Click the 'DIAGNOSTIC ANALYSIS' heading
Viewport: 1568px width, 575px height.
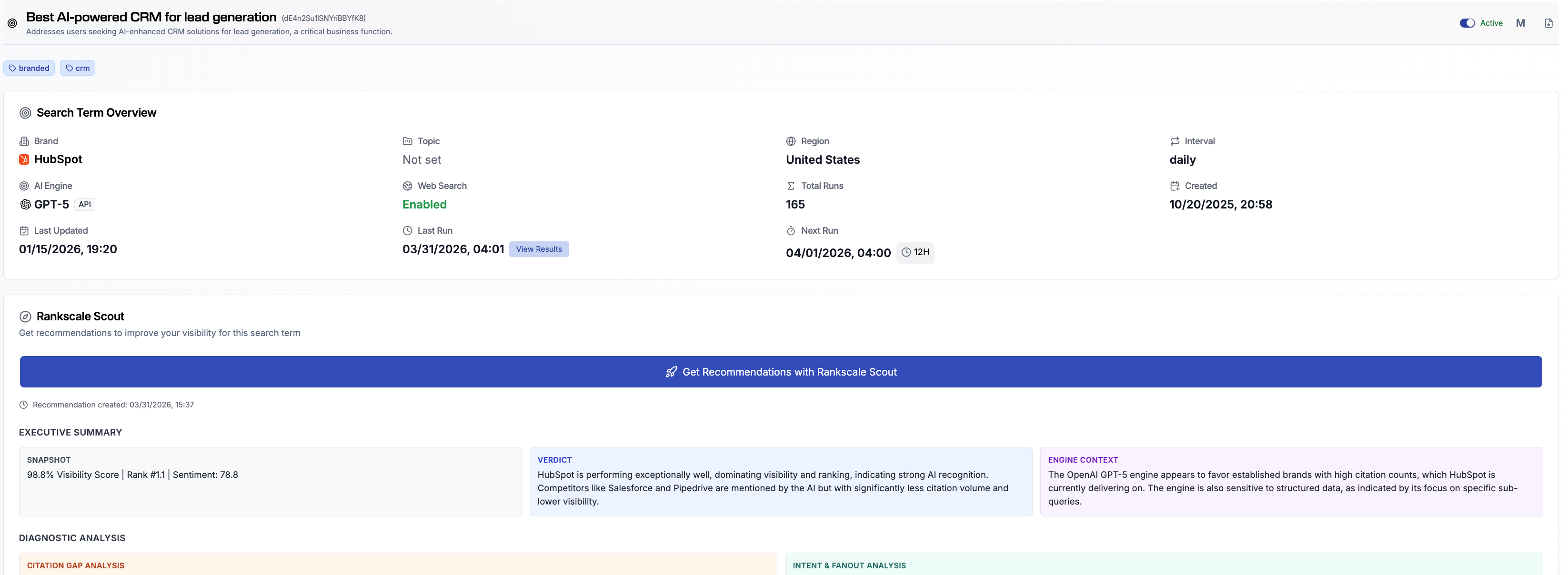pos(72,538)
